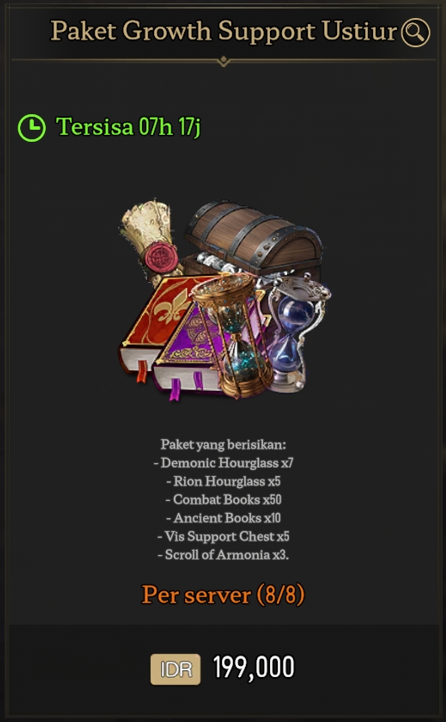Click the Paket Growth Support Ustiur title

[x=224, y=31]
